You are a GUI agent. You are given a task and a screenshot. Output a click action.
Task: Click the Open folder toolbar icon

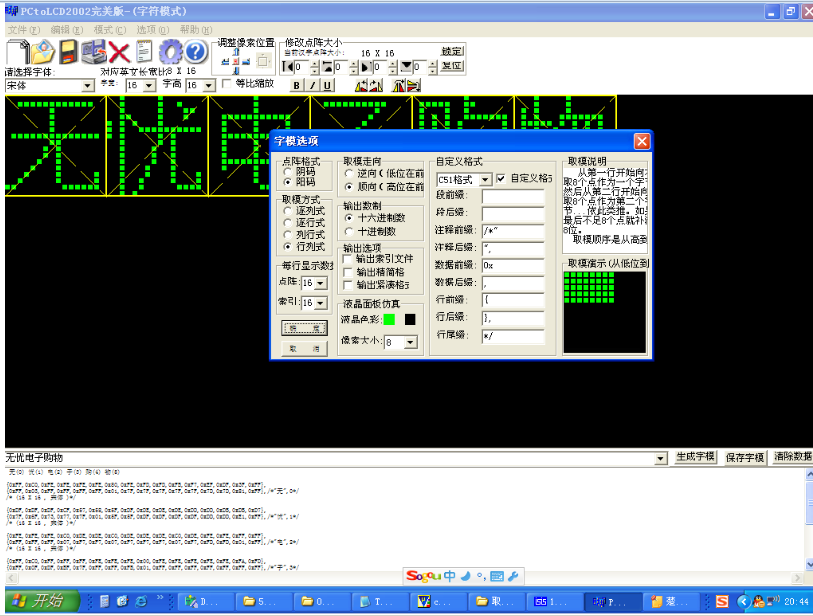pyautogui.click(x=43, y=52)
